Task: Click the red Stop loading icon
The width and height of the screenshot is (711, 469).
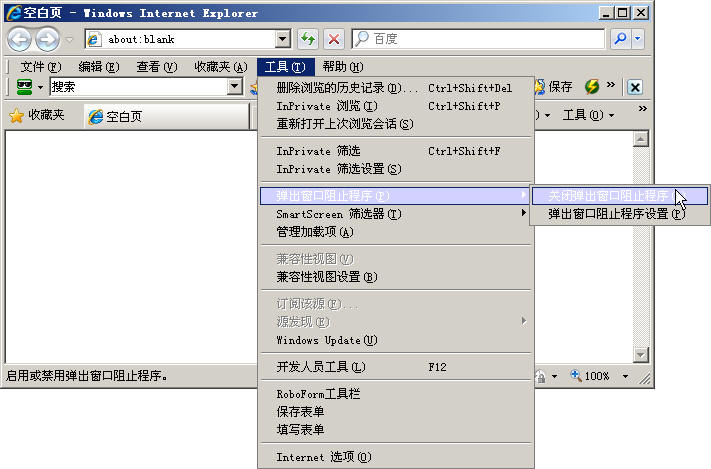Action: click(334, 39)
